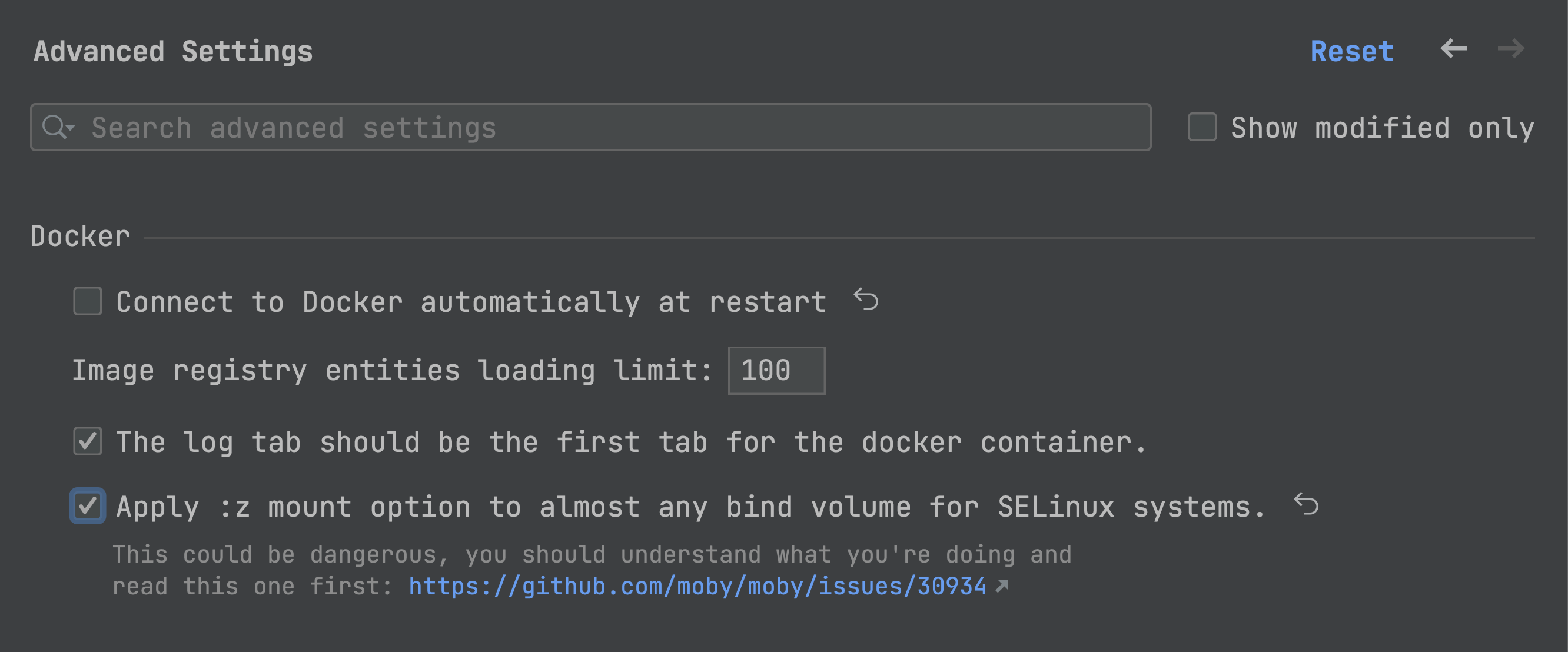Screen dimensions: 1568x652
Task: Open the github.com moby issues 30934 link
Action: coord(697,586)
